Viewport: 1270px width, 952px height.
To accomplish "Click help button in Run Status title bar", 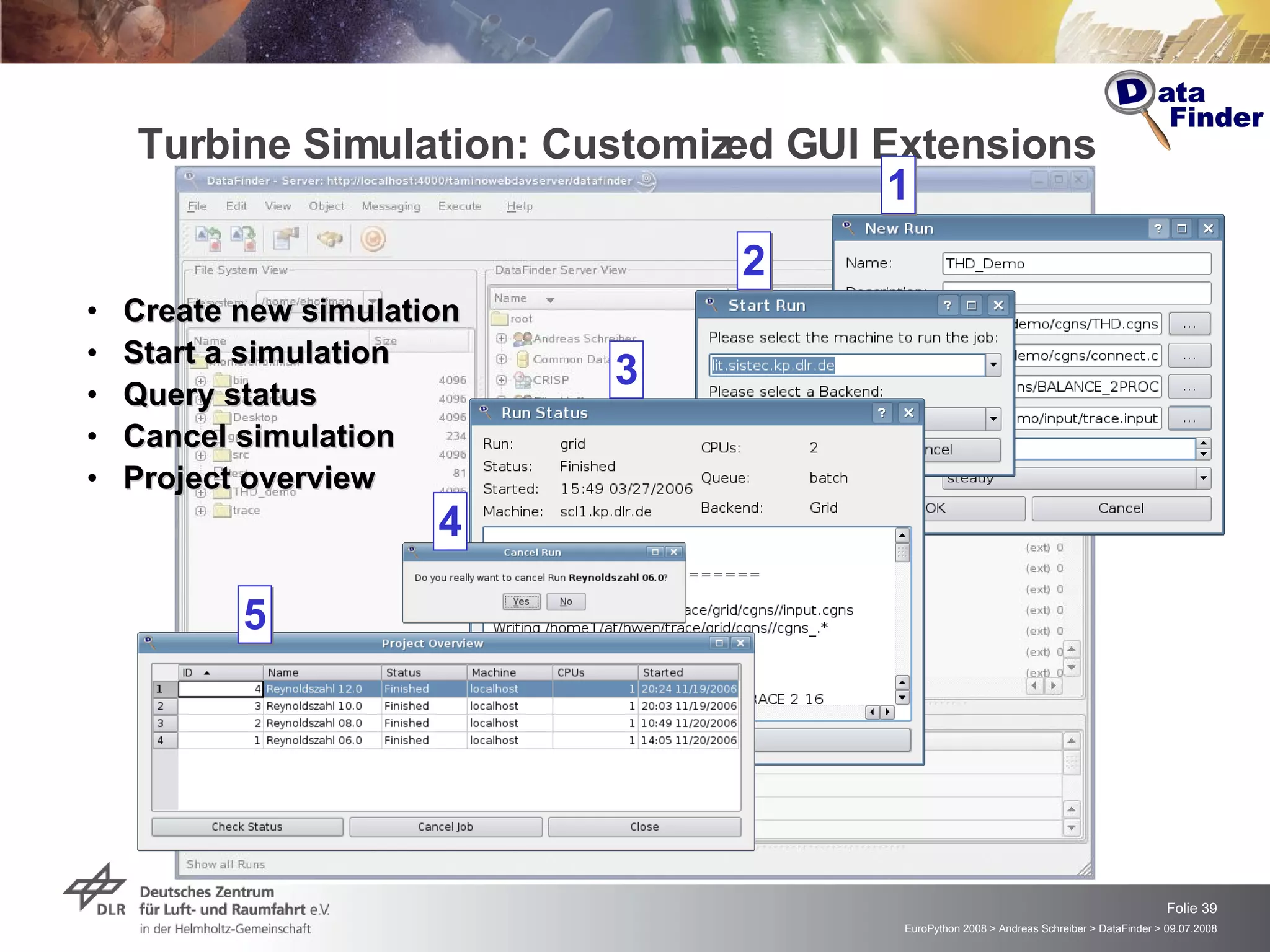I will point(882,413).
